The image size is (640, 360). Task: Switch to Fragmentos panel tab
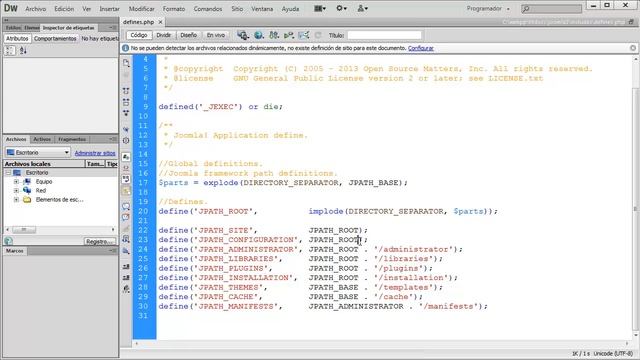click(72, 139)
